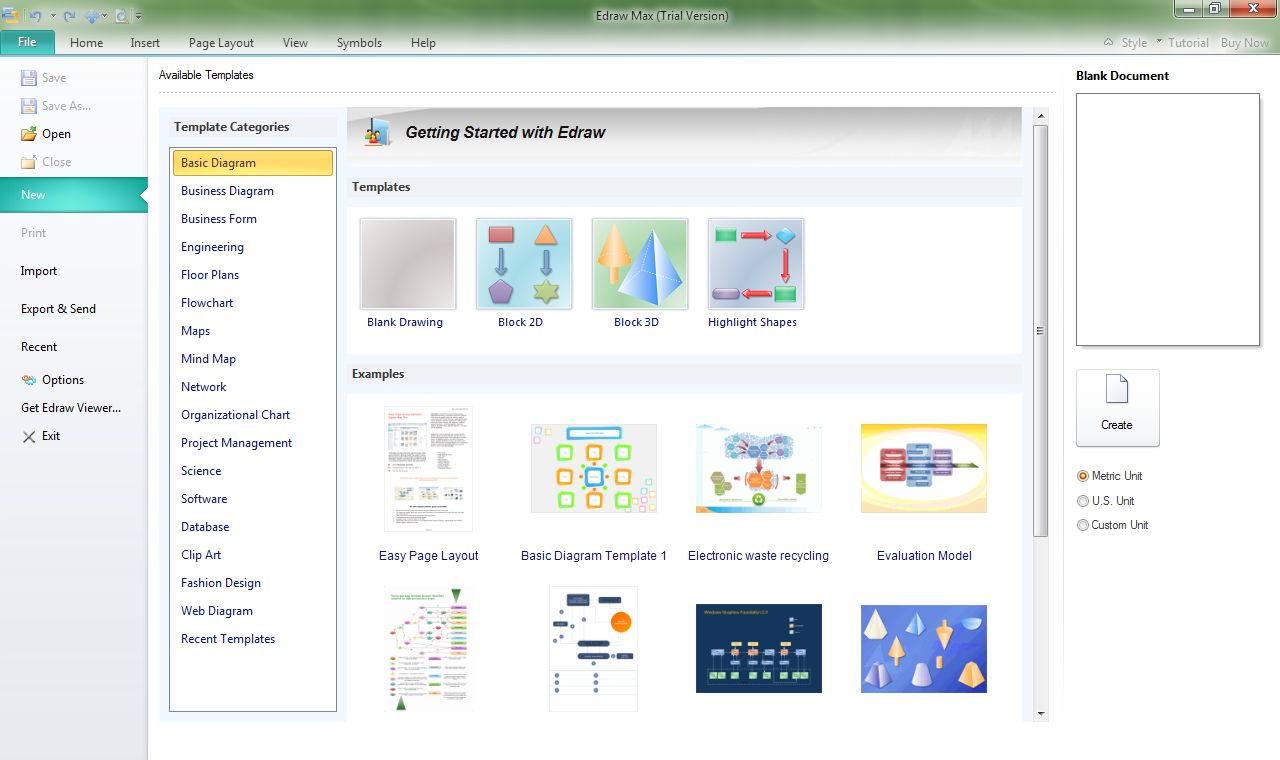Click the Undo icon in quick access toolbar
The width and height of the screenshot is (1280, 760).
34,16
